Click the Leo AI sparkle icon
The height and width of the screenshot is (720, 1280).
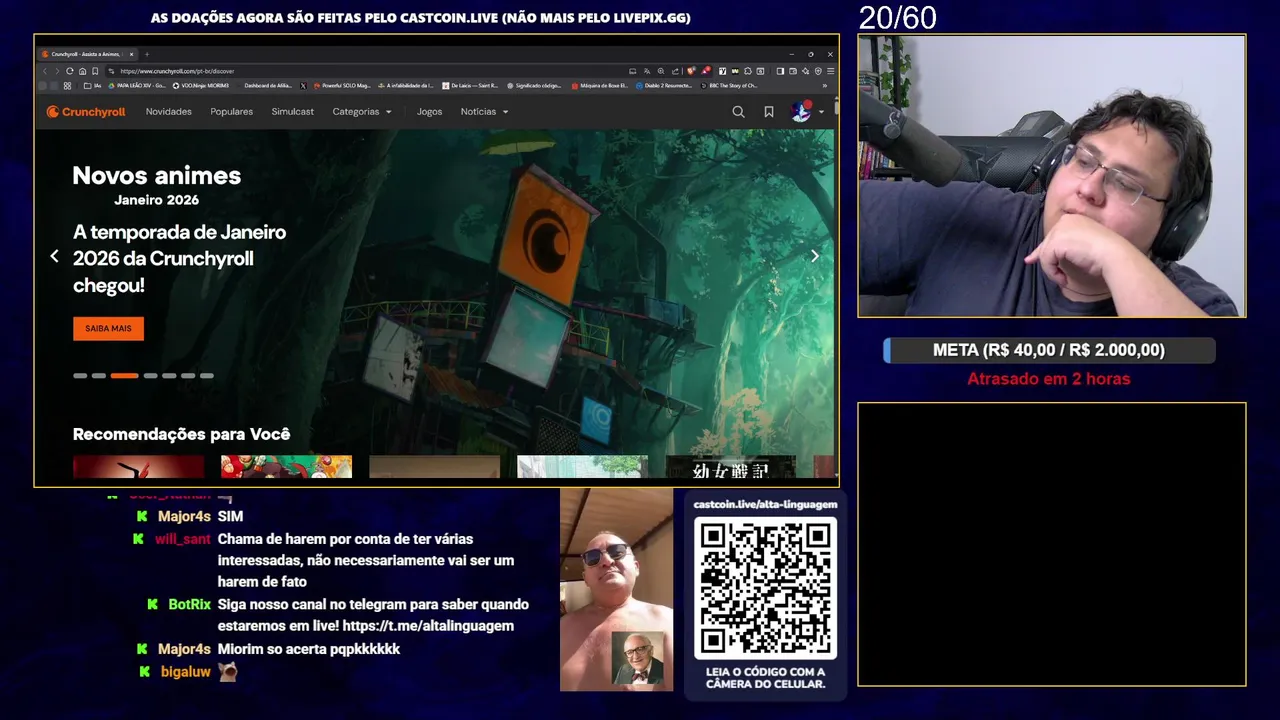point(806,71)
